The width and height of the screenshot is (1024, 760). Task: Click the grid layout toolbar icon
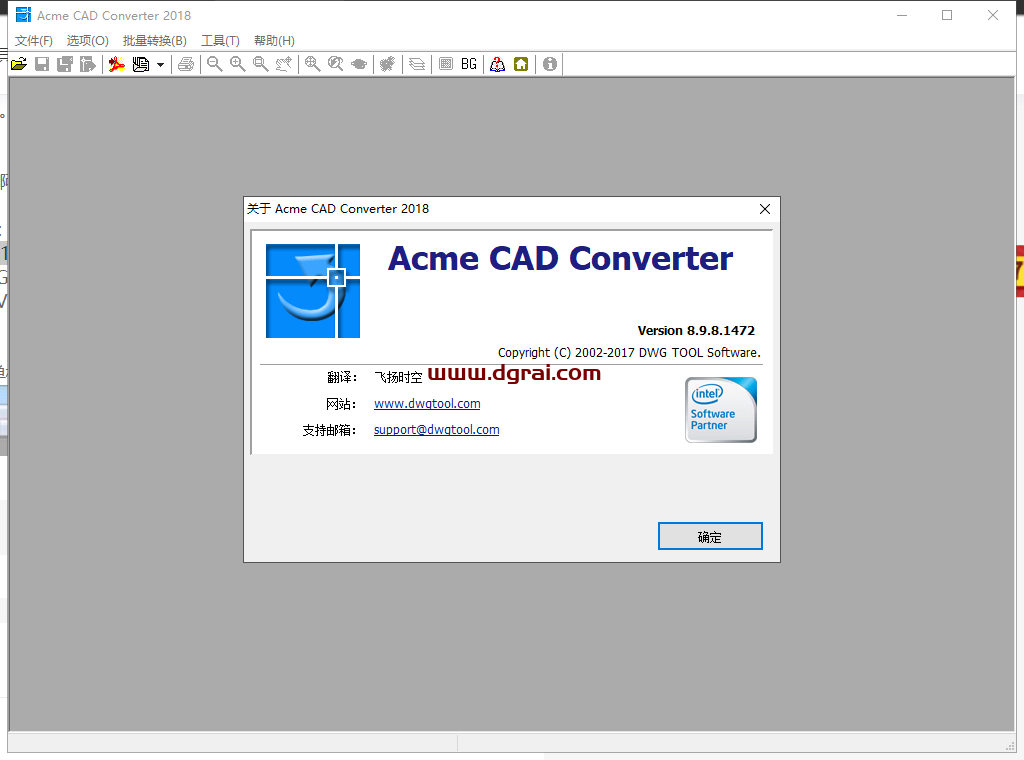pyautogui.click(x=446, y=64)
